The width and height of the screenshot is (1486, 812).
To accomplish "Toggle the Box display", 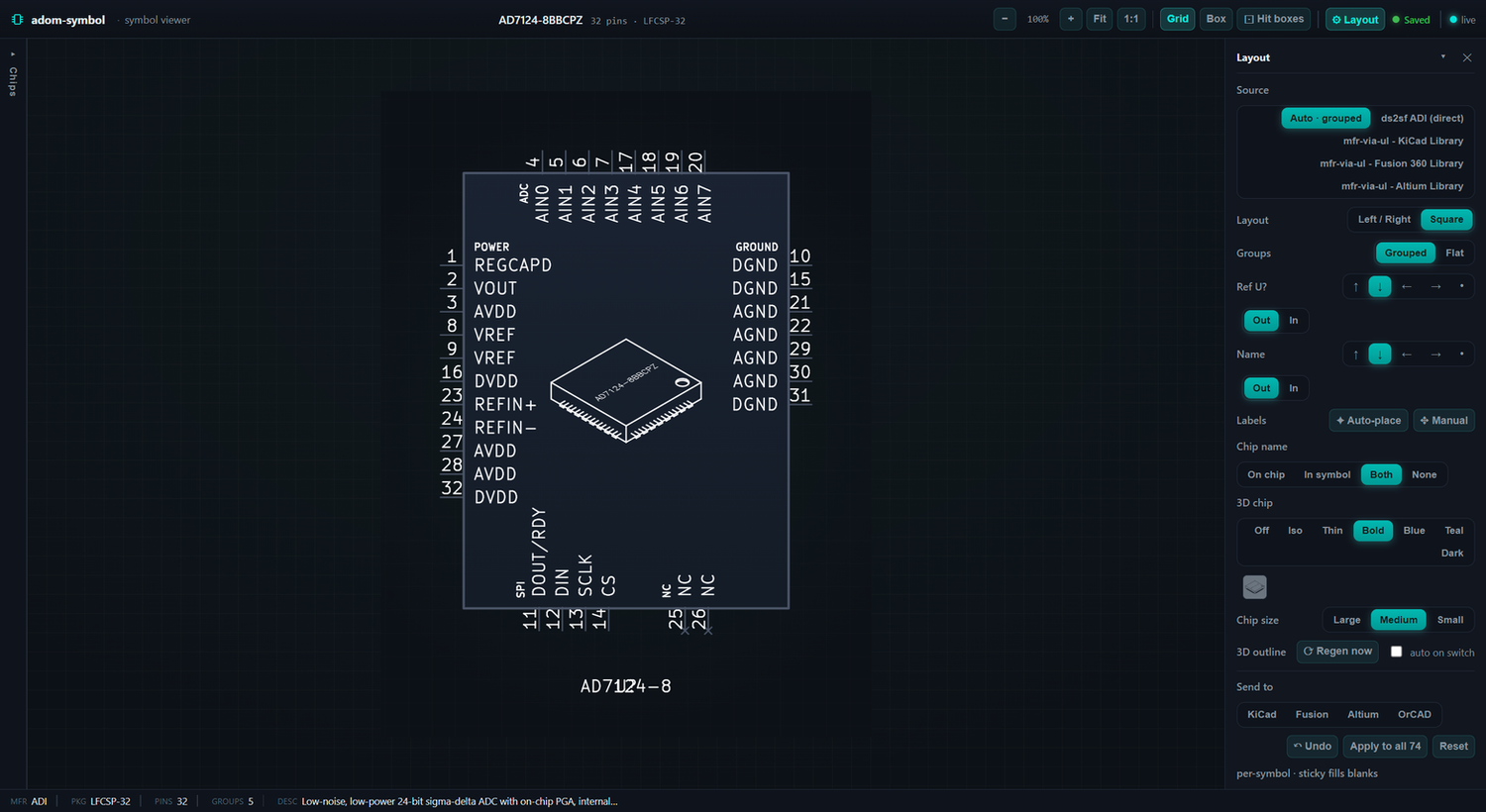I will tap(1216, 19).
